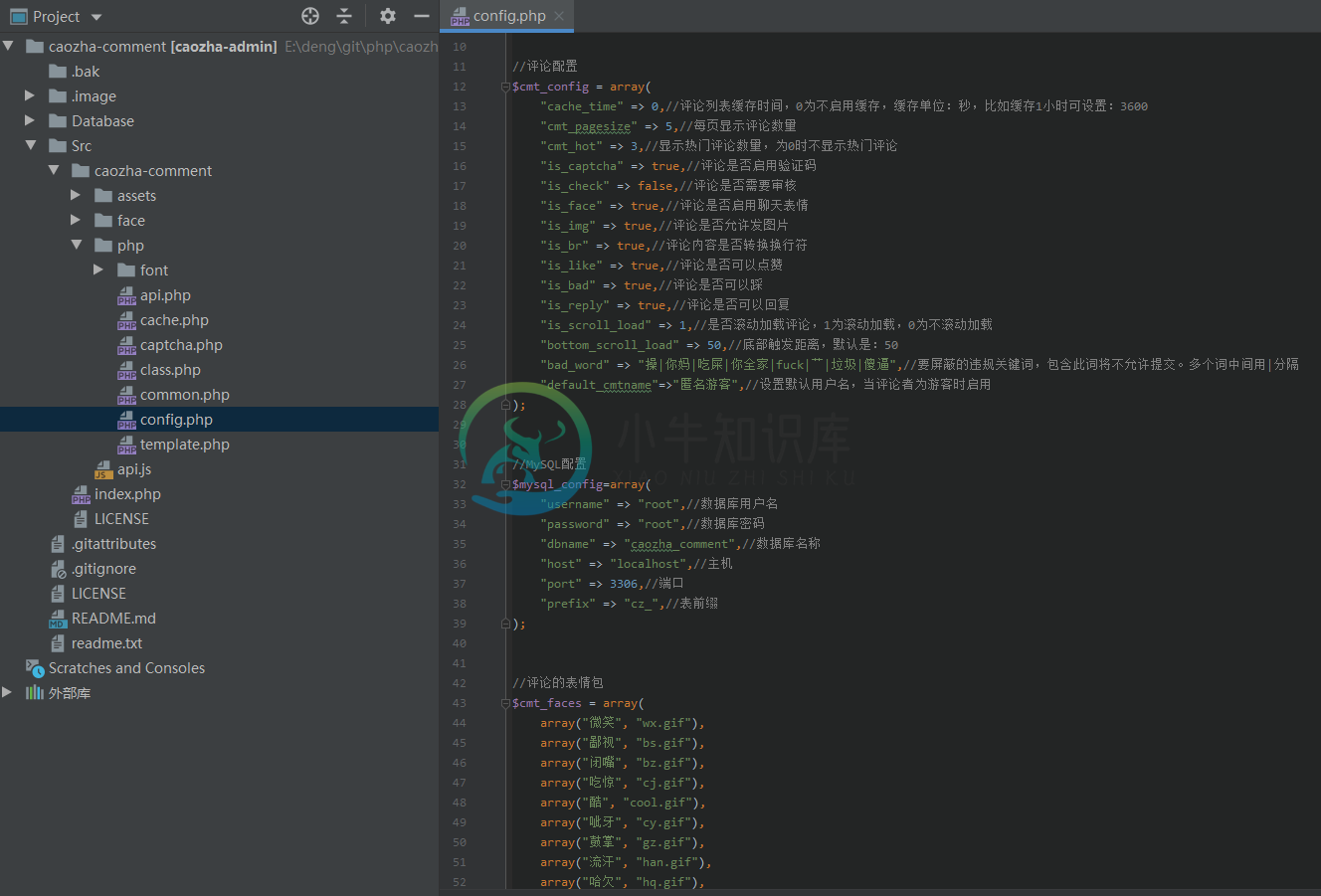Screen dimensions: 1321x896
Task: Expand the font folder arrow
Action: coord(98,269)
